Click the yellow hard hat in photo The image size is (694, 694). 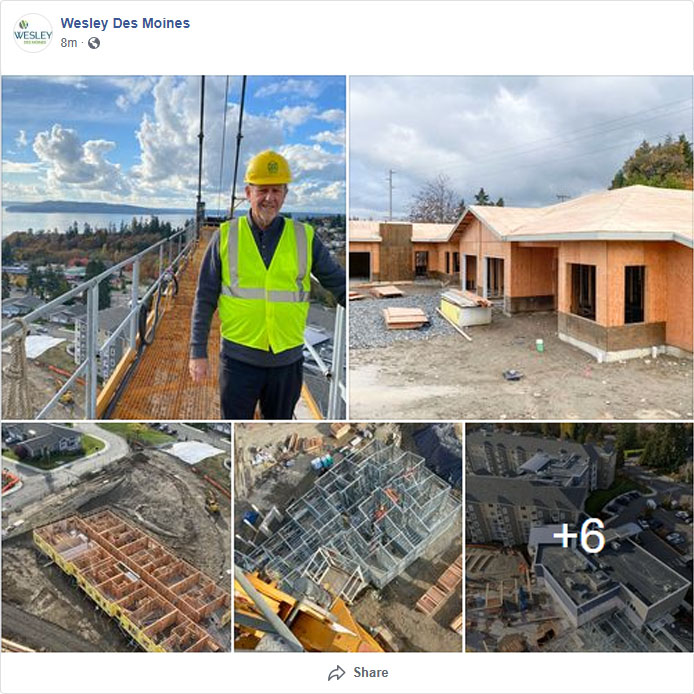(268, 167)
